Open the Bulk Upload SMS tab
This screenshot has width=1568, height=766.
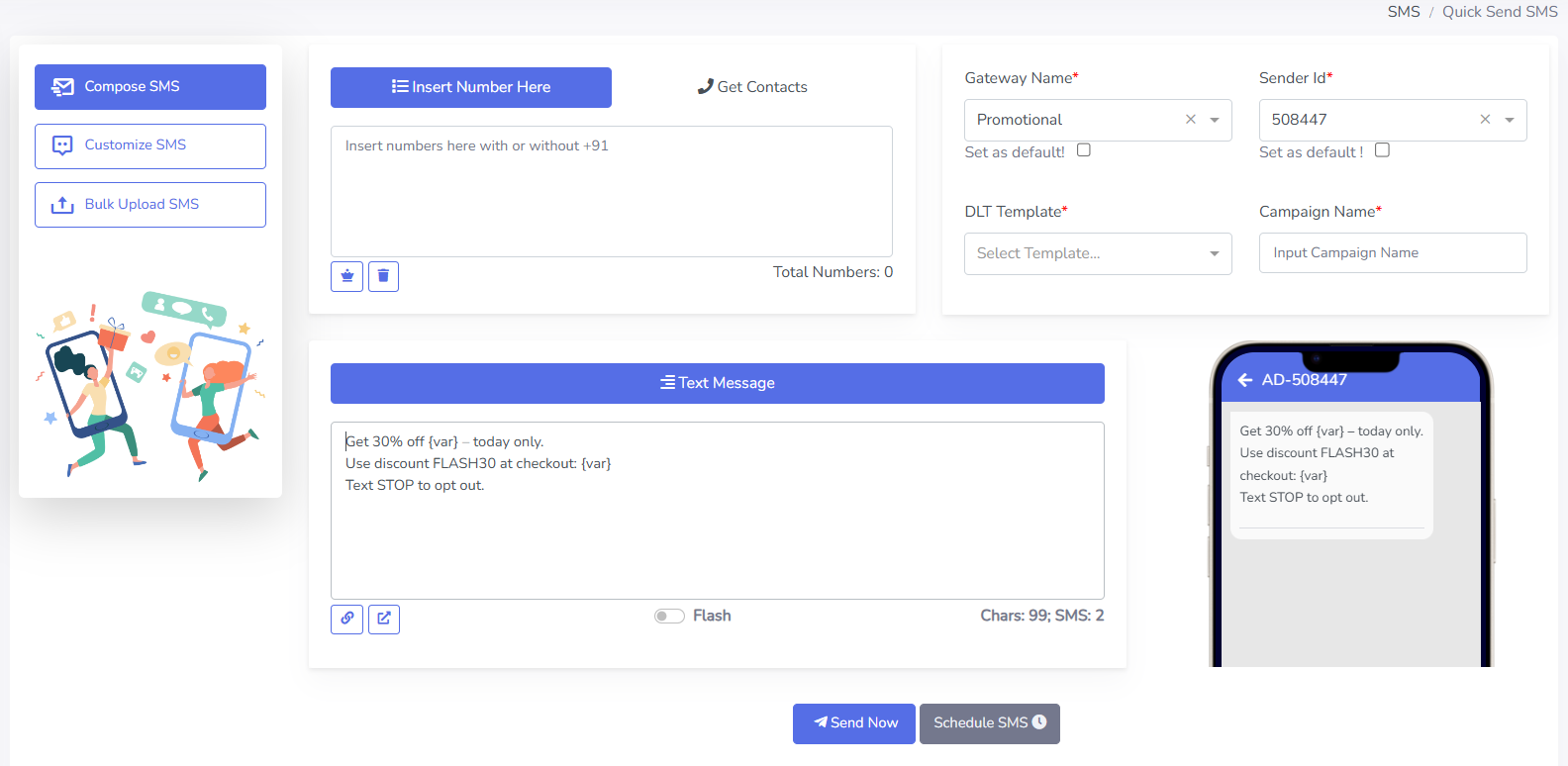tap(150, 205)
